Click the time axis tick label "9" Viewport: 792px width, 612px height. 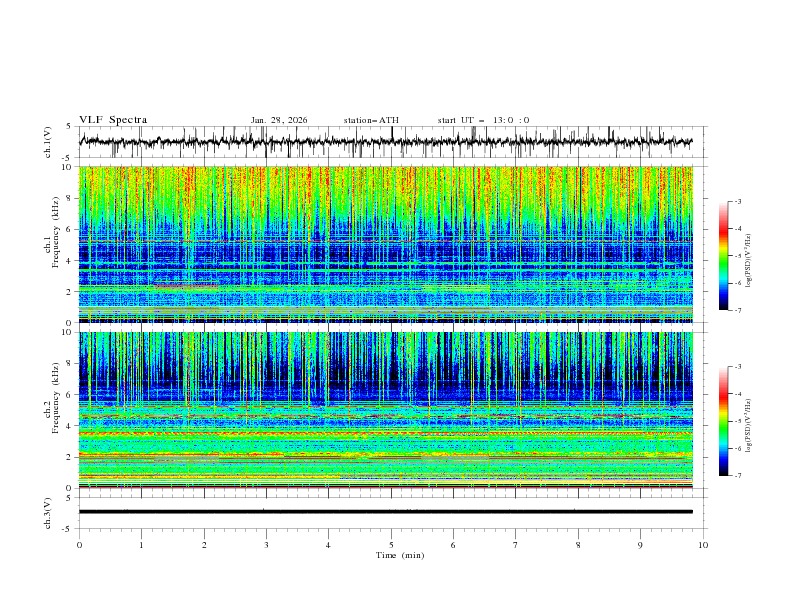coord(640,545)
